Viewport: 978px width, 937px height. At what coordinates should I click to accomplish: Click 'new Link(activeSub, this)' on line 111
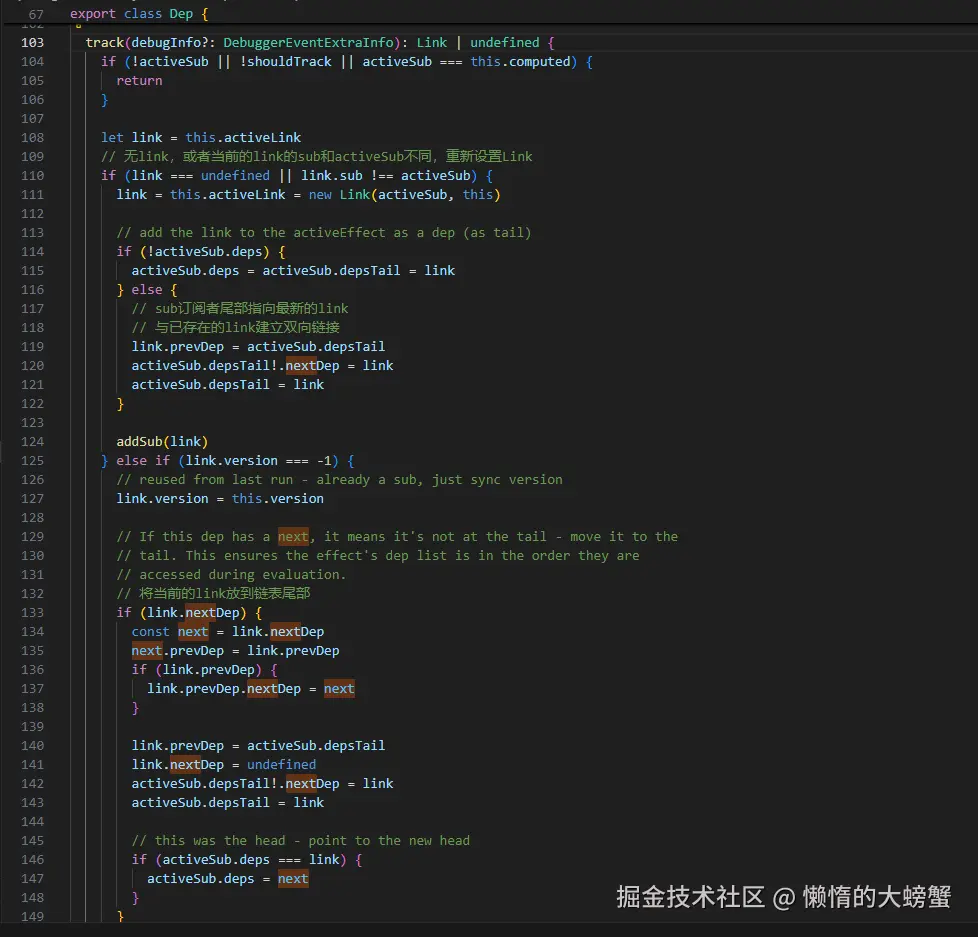(405, 195)
